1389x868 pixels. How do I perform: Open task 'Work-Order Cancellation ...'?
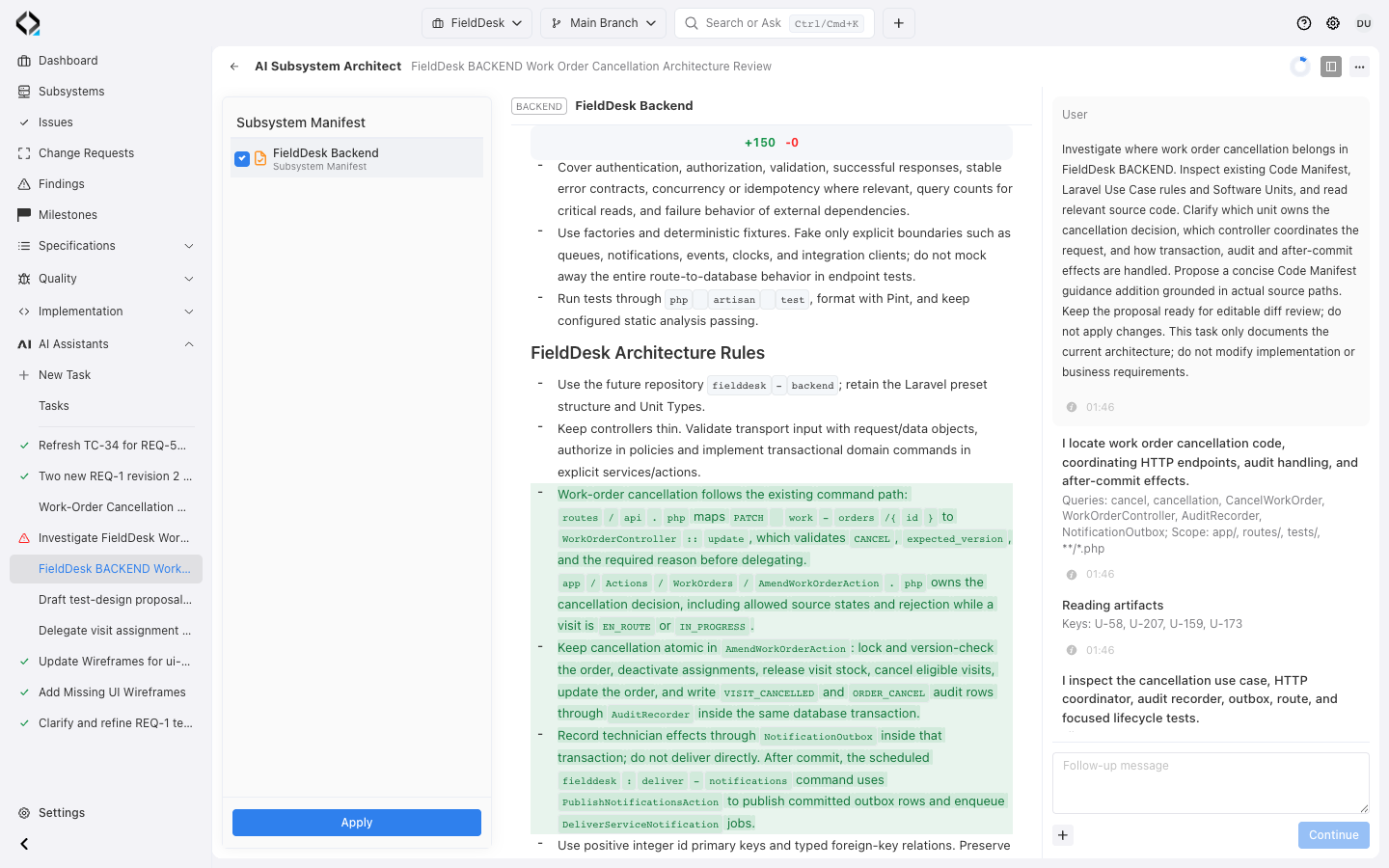[x=106, y=507]
